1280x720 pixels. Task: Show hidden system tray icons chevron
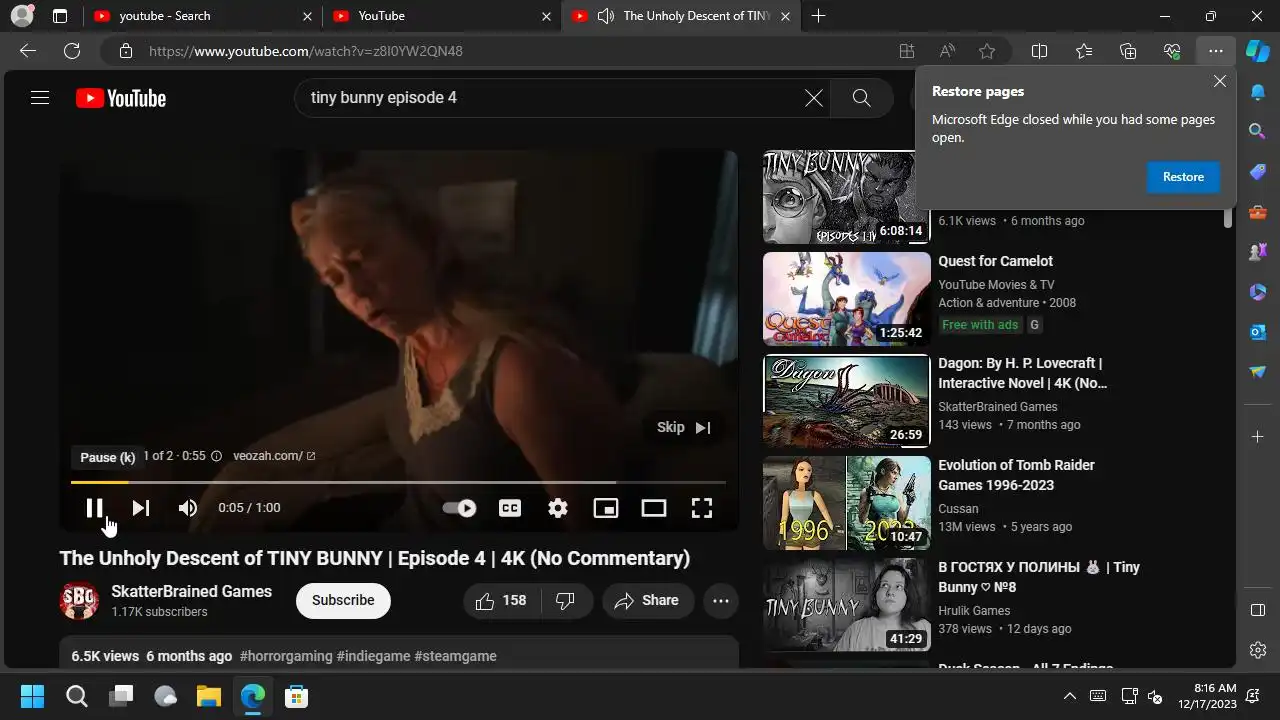pyautogui.click(x=1069, y=696)
